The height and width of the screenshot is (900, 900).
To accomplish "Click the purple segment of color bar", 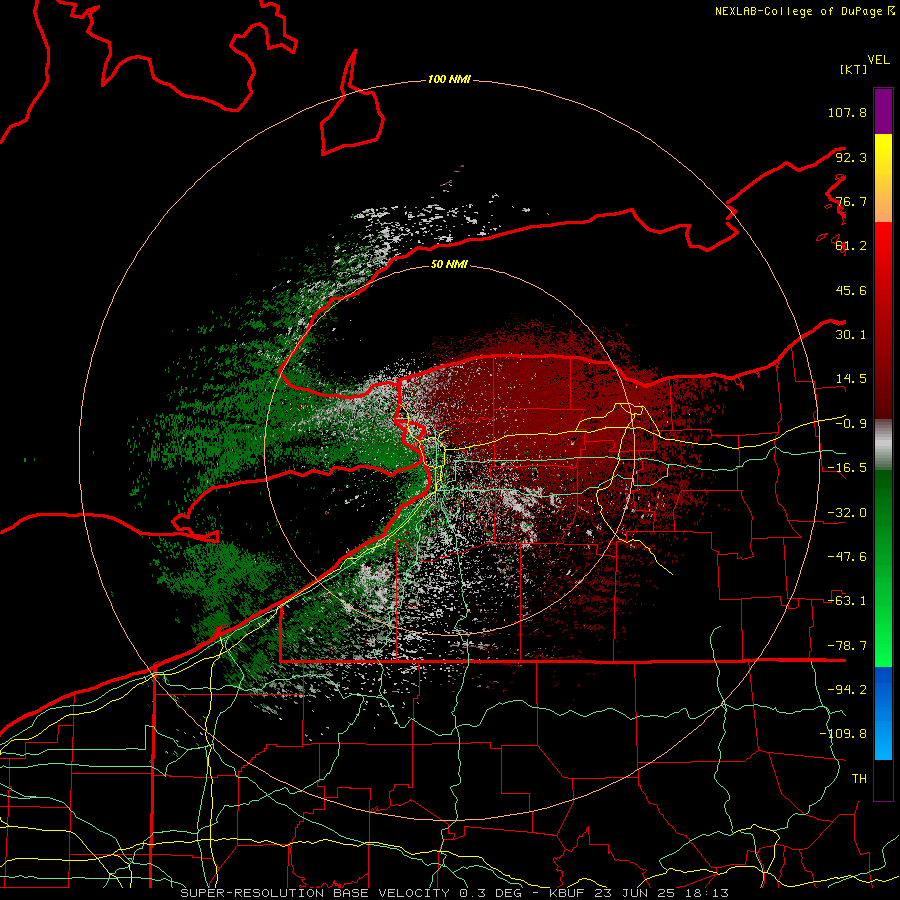I will coord(883,111).
